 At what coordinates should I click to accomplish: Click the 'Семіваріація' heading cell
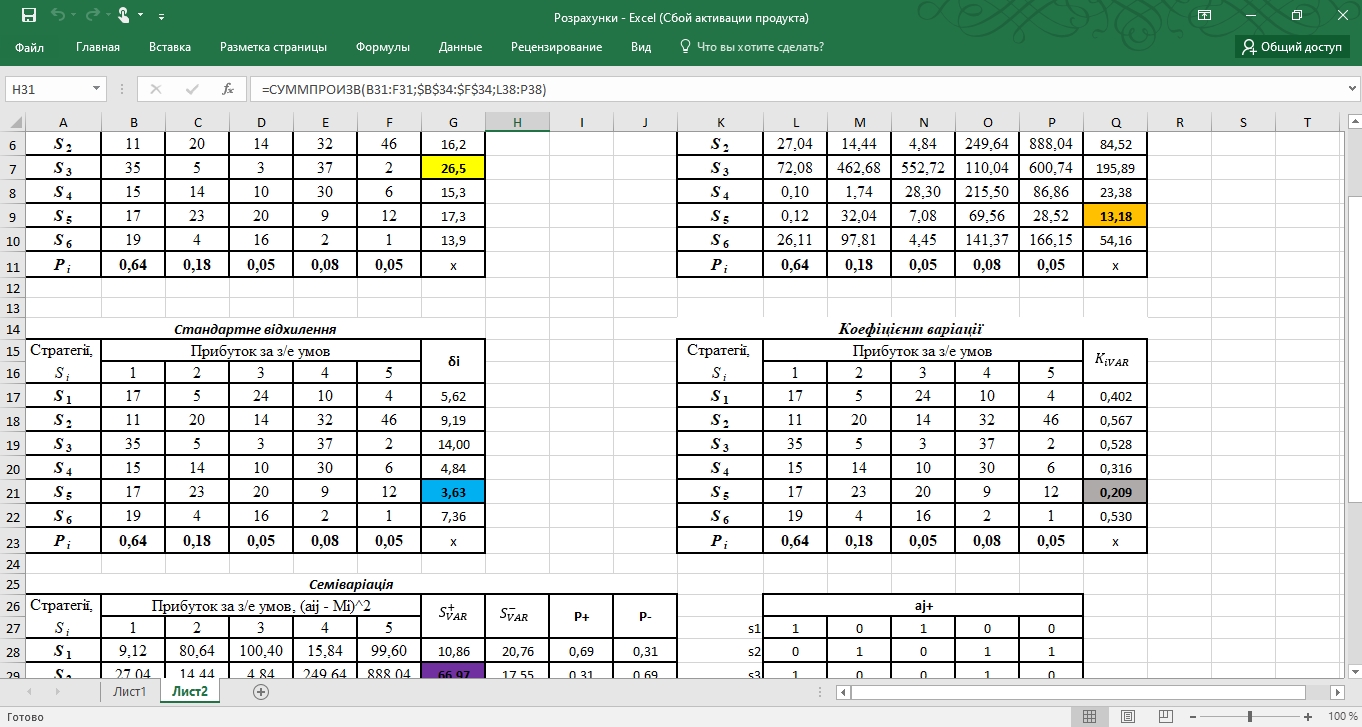[351, 583]
